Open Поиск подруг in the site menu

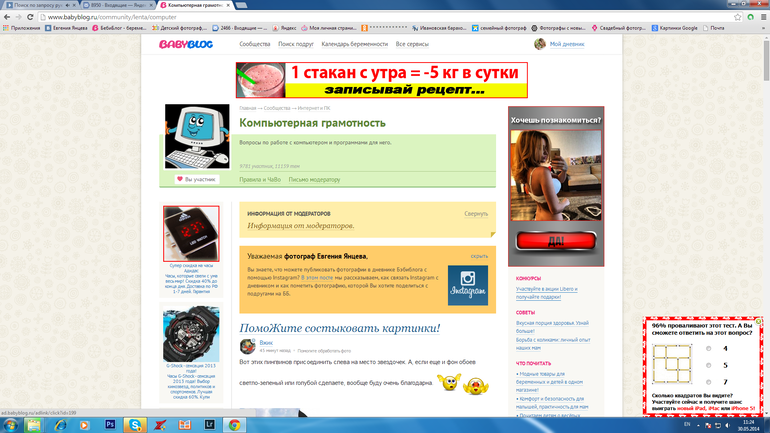pyautogui.click(x=296, y=44)
